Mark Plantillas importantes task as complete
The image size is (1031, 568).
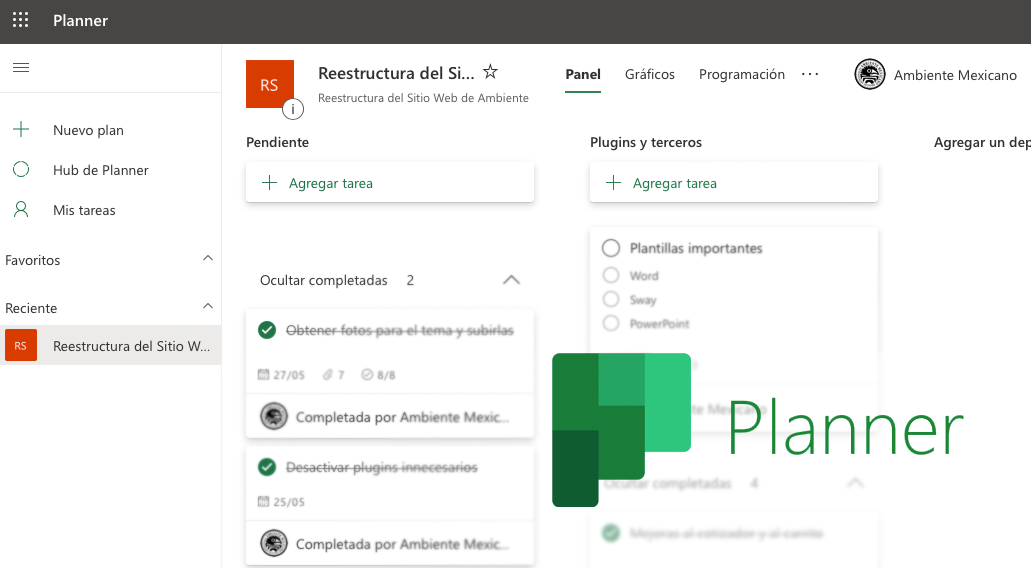[611, 248]
